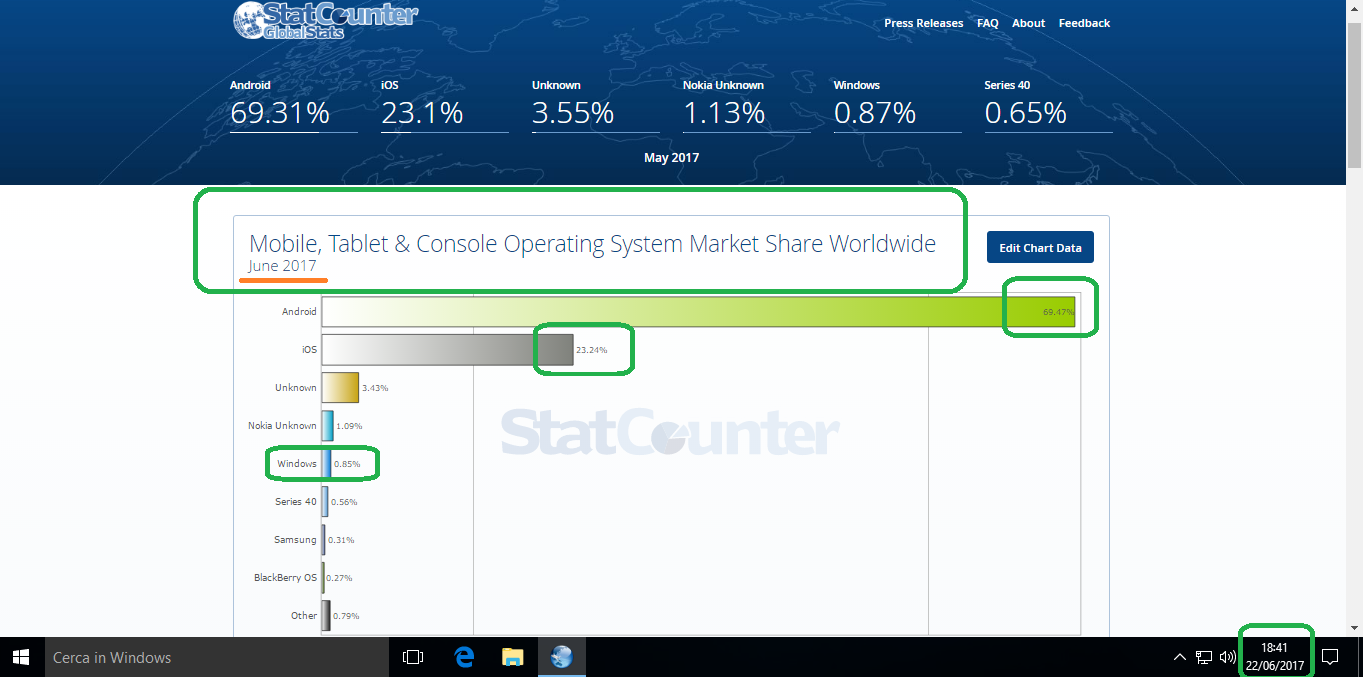Click the June 2017 chart subtitle

tap(283, 266)
